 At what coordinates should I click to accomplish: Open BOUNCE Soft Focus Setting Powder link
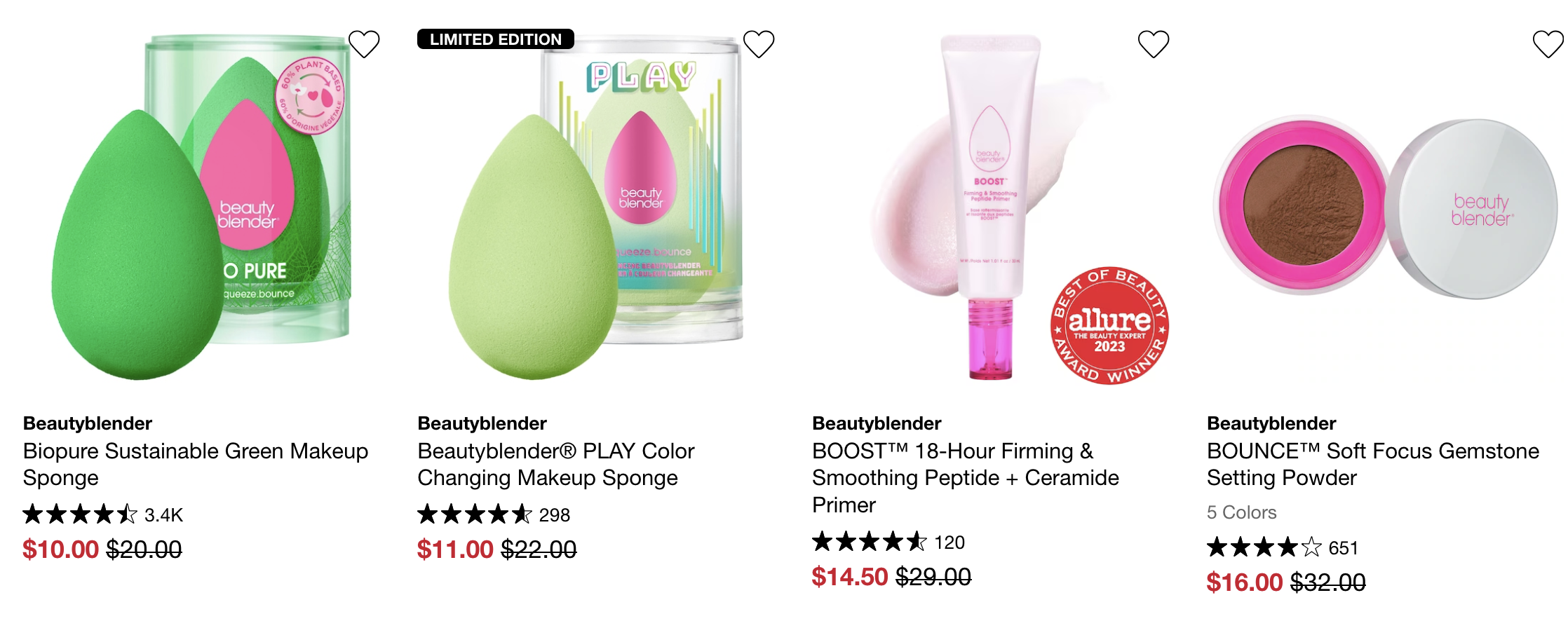click(x=1373, y=464)
